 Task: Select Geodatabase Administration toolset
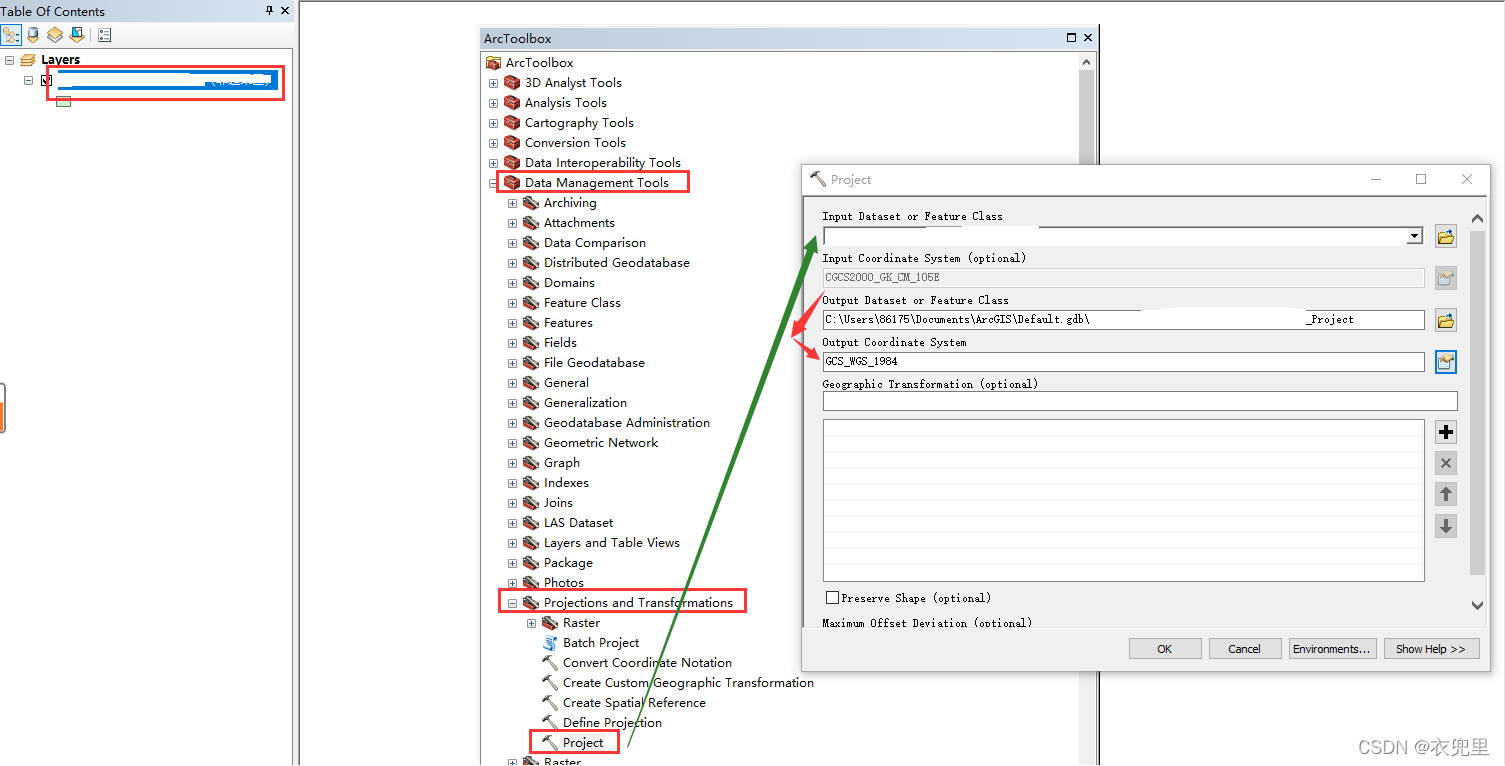point(627,423)
